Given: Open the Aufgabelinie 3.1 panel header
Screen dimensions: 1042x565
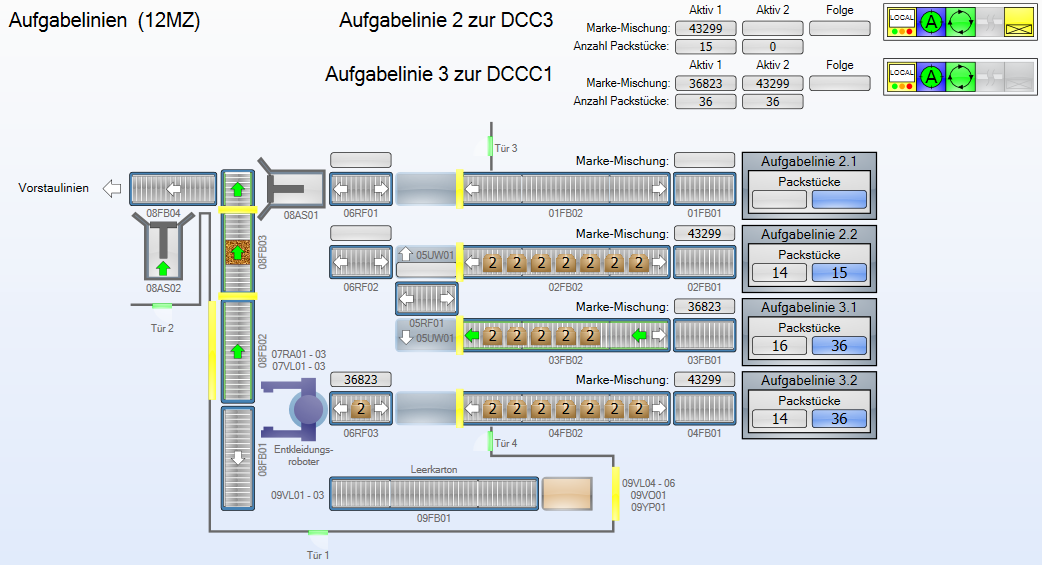Looking at the screenshot, I should pyautogui.click(x=808, y=306).
